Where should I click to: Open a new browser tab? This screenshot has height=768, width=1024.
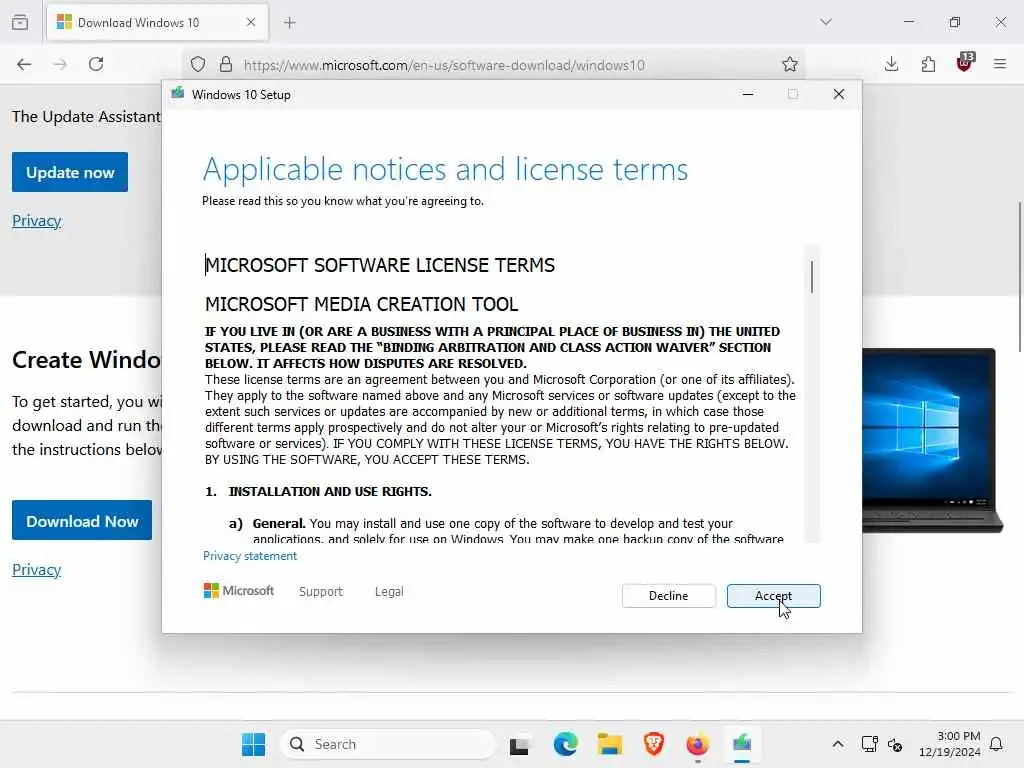pyautogui.click(x=290, y=23)
